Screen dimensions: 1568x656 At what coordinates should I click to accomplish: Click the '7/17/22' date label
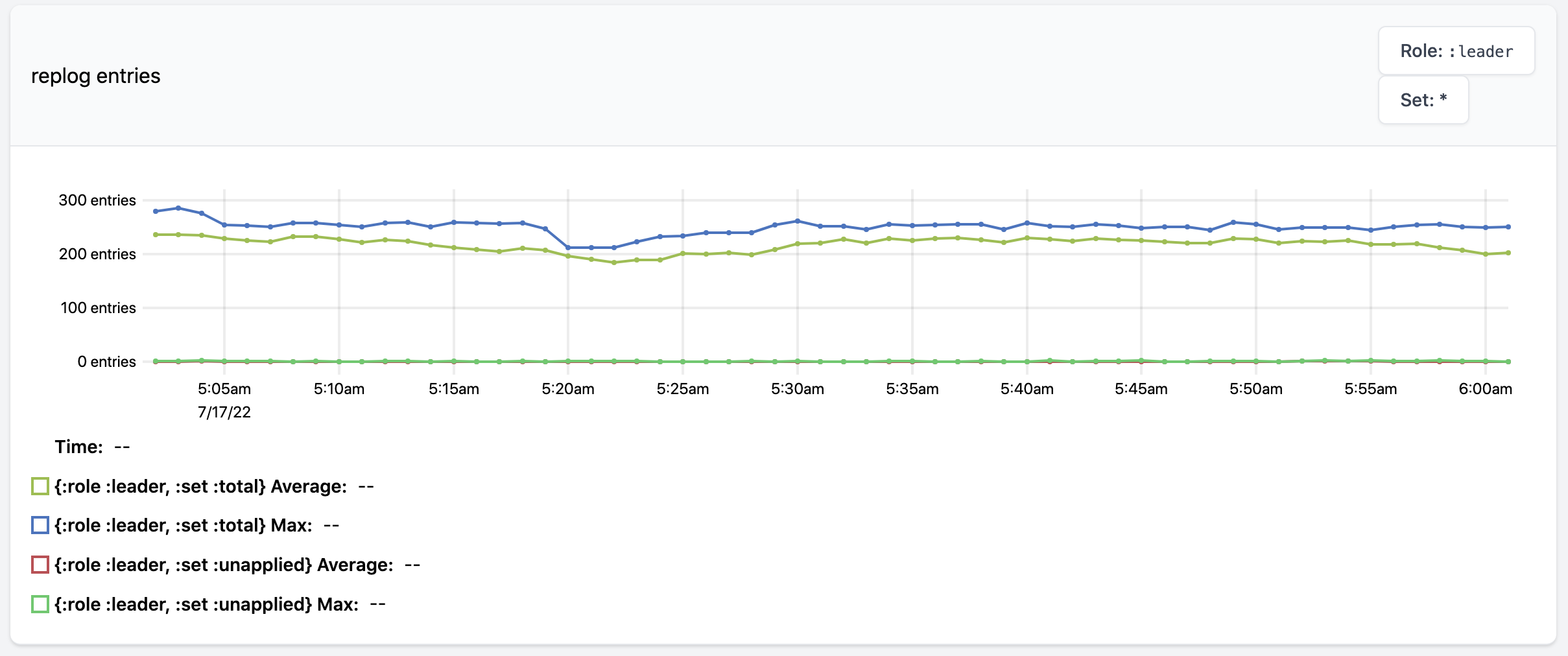(x=224, y=412)
